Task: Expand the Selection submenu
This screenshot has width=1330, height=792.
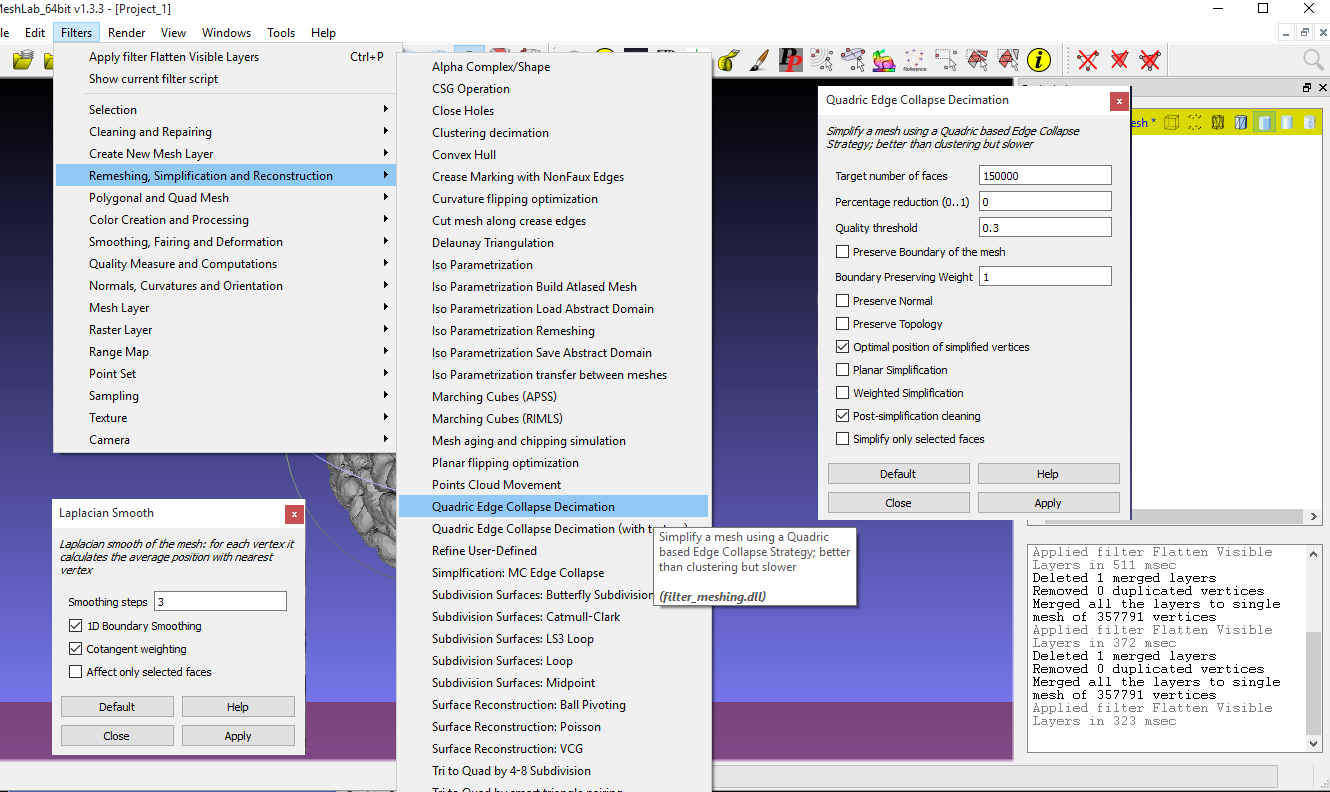Action: [x=225, y=110]
